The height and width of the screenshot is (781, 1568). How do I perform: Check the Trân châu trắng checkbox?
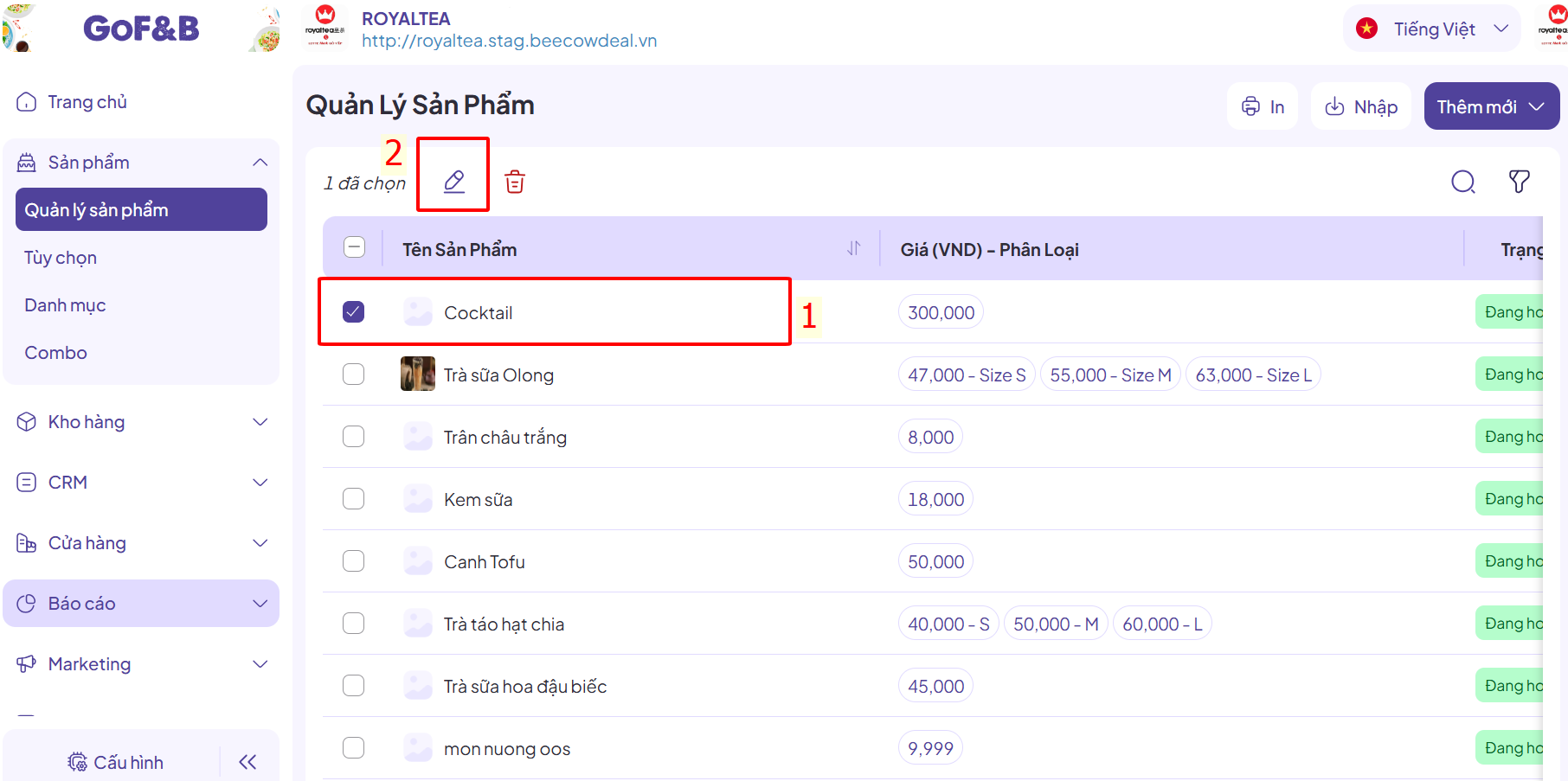tap(353, 436)
